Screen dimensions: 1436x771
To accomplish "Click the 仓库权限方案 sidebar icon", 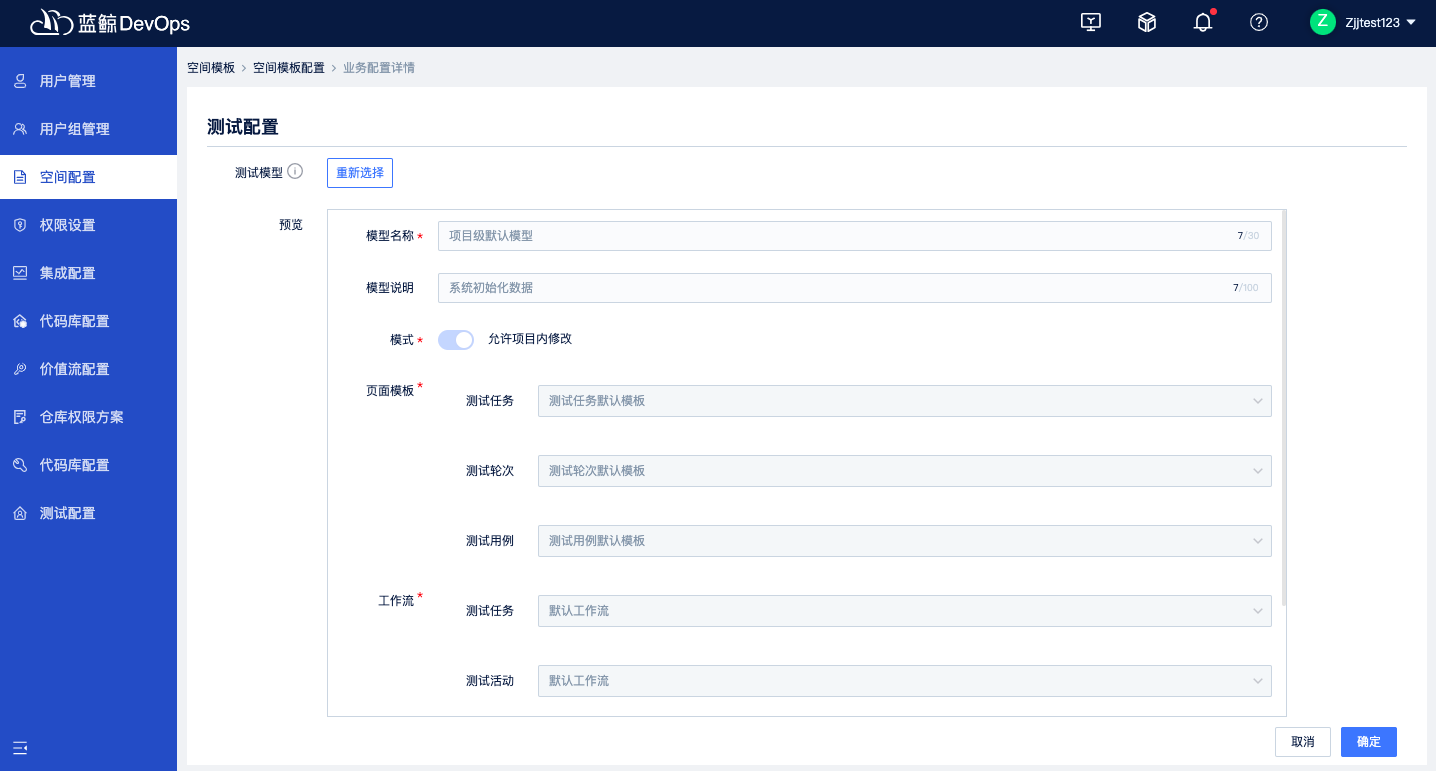I will (20, 417).
